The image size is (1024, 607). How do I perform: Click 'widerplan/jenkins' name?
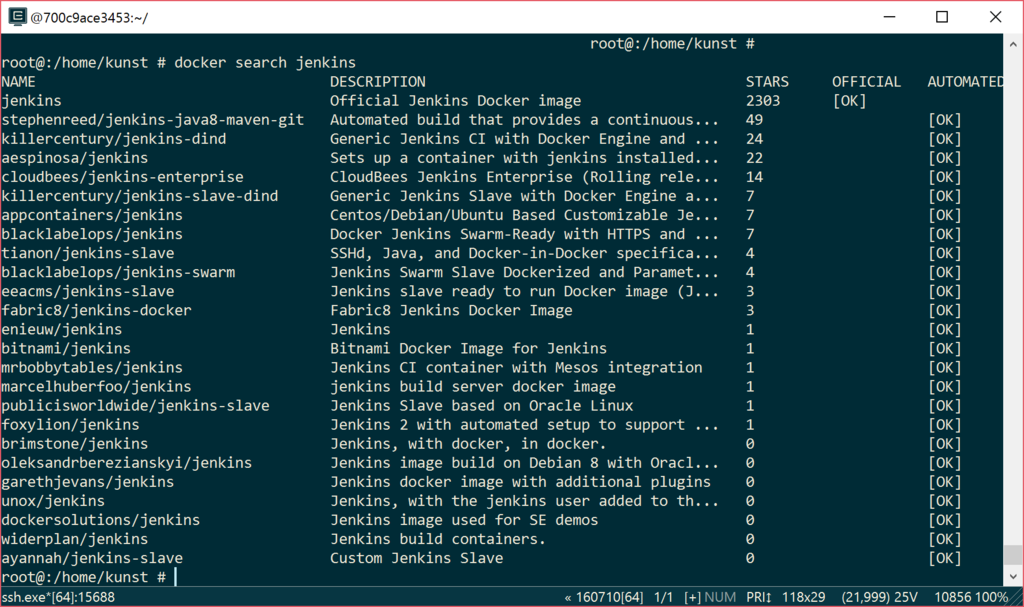click(x=74, y=539)
